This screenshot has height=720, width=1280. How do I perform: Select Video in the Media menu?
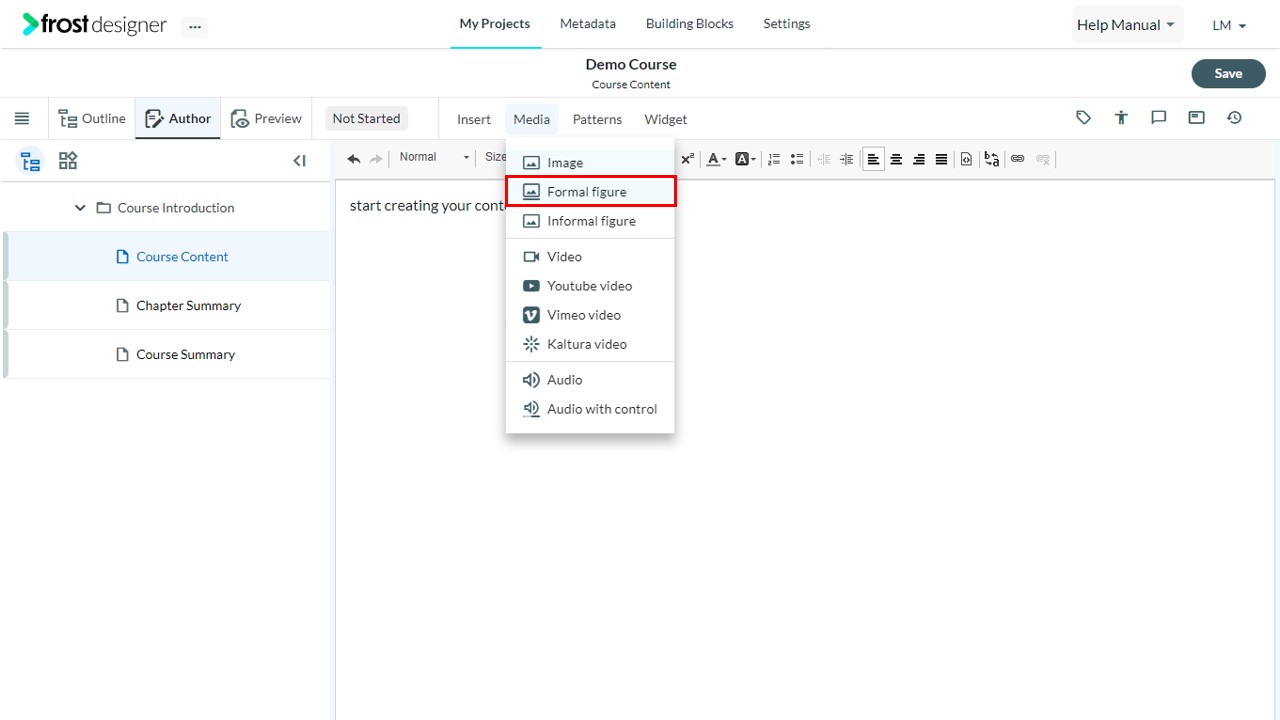tap(590, 256)
